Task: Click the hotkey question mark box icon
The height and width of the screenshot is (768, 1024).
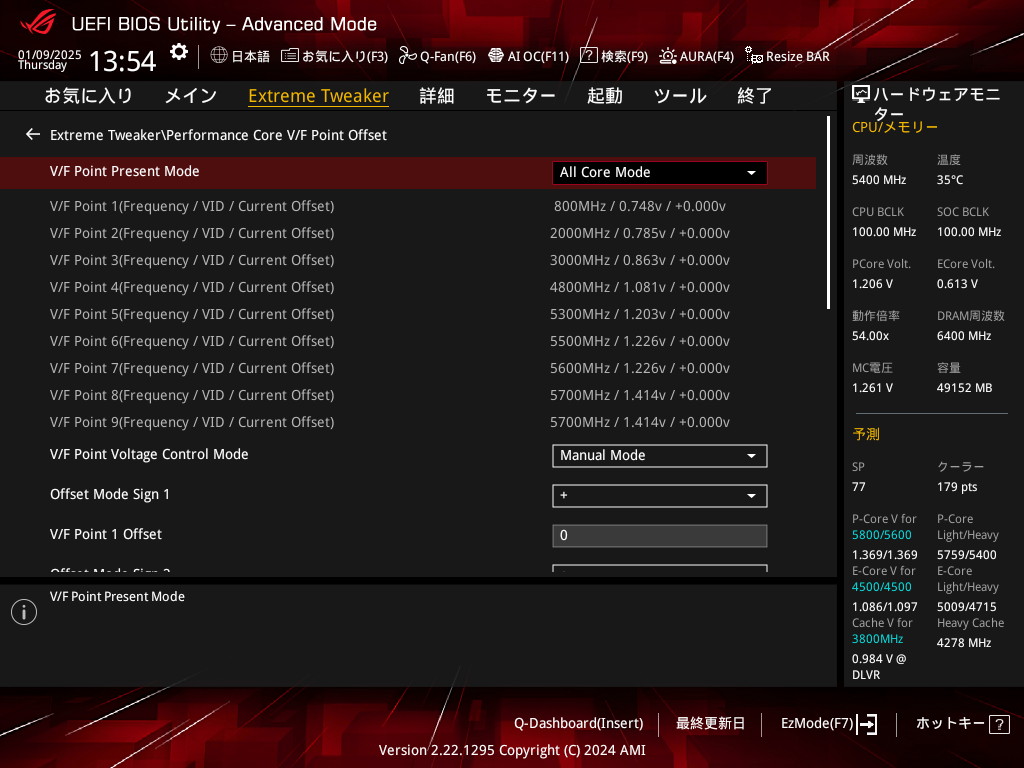Action: pyautogui.click(x=999, y=724)
